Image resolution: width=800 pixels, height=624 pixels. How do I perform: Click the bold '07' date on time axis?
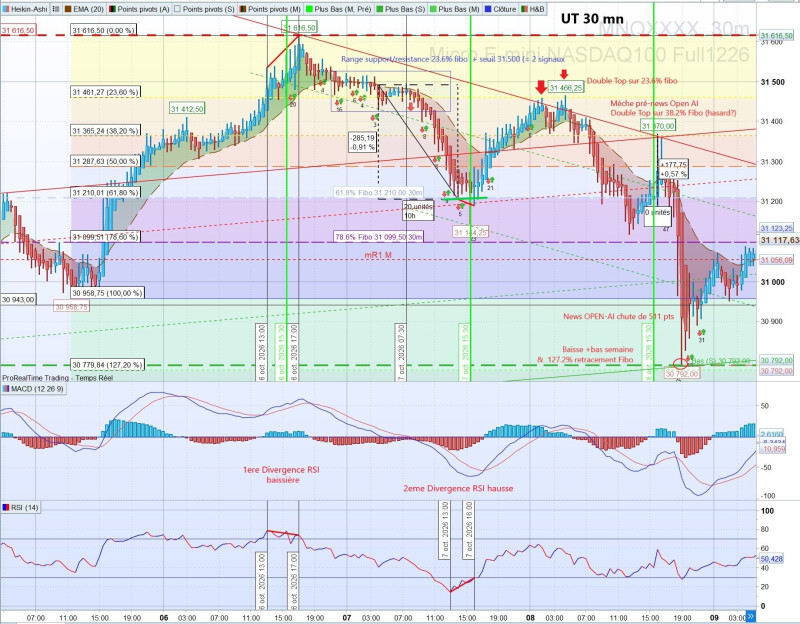click(347, 618)
